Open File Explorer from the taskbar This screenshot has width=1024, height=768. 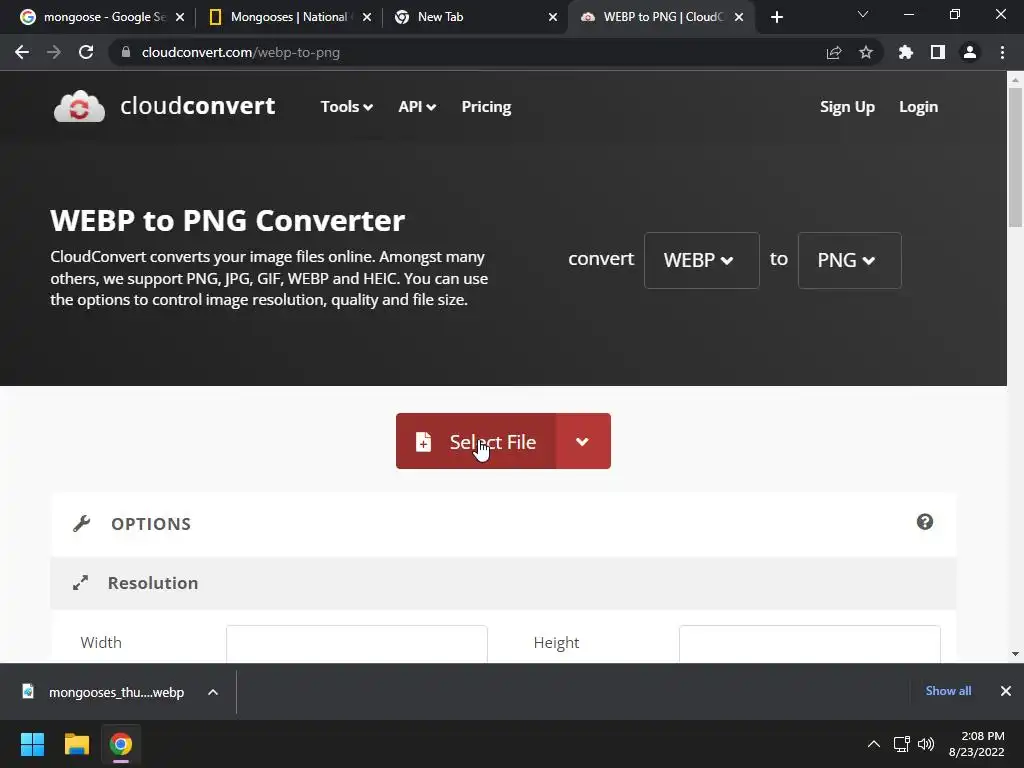pyautogui.click(x=76, y=744)
